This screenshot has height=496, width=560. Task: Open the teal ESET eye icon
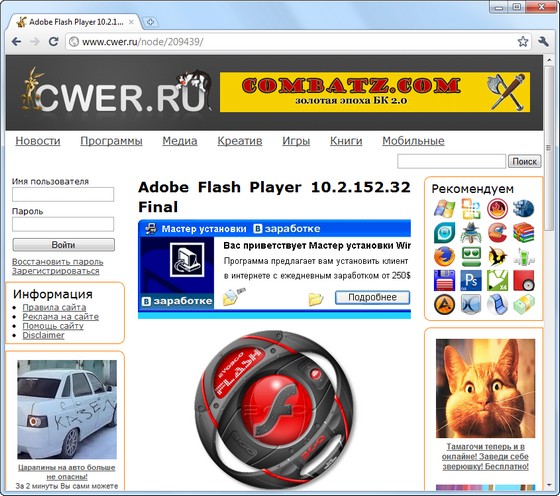(444, 233)
